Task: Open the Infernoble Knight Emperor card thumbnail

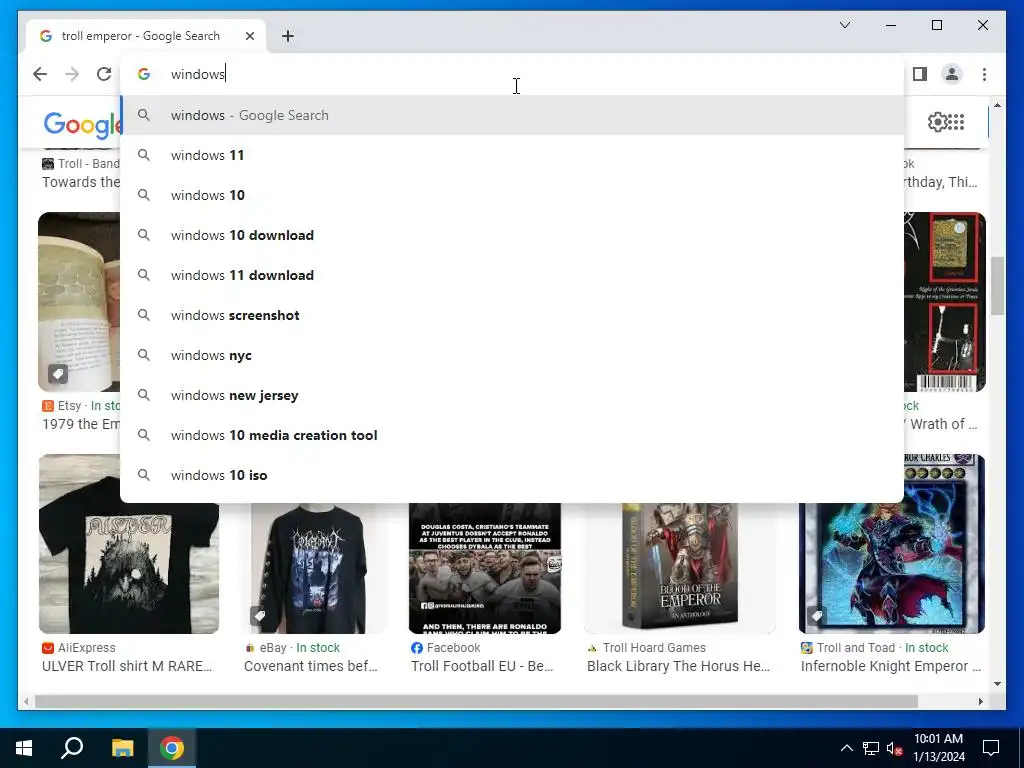Action: click(x=891, y=543)
